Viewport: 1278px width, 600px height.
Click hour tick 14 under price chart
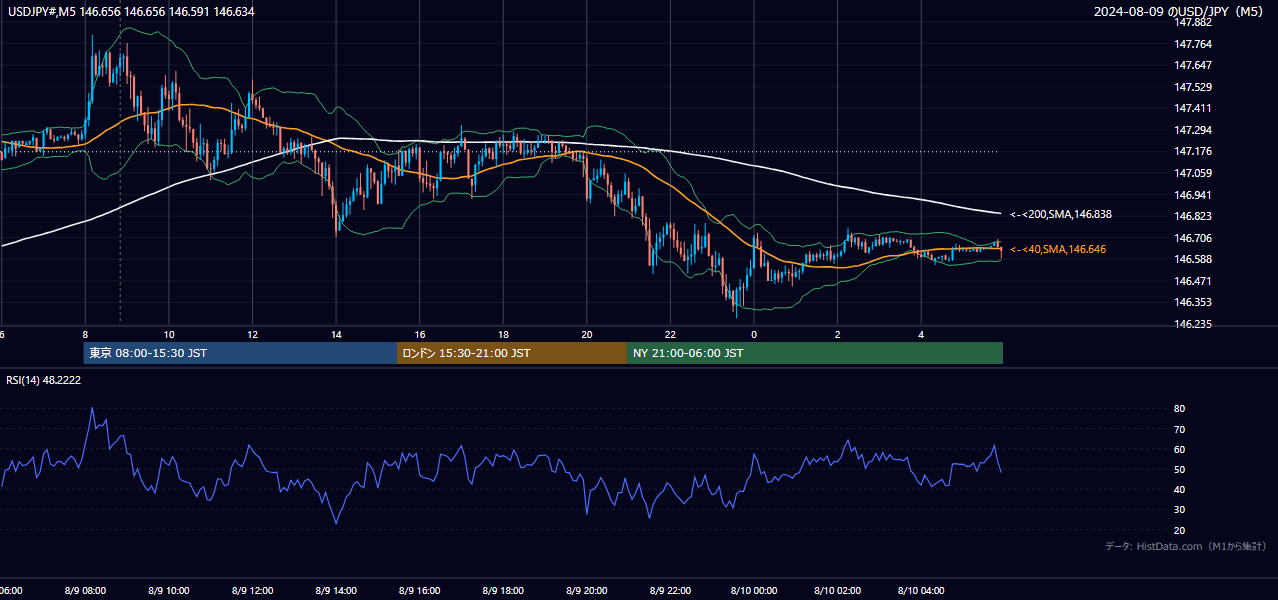coord(336,334)
